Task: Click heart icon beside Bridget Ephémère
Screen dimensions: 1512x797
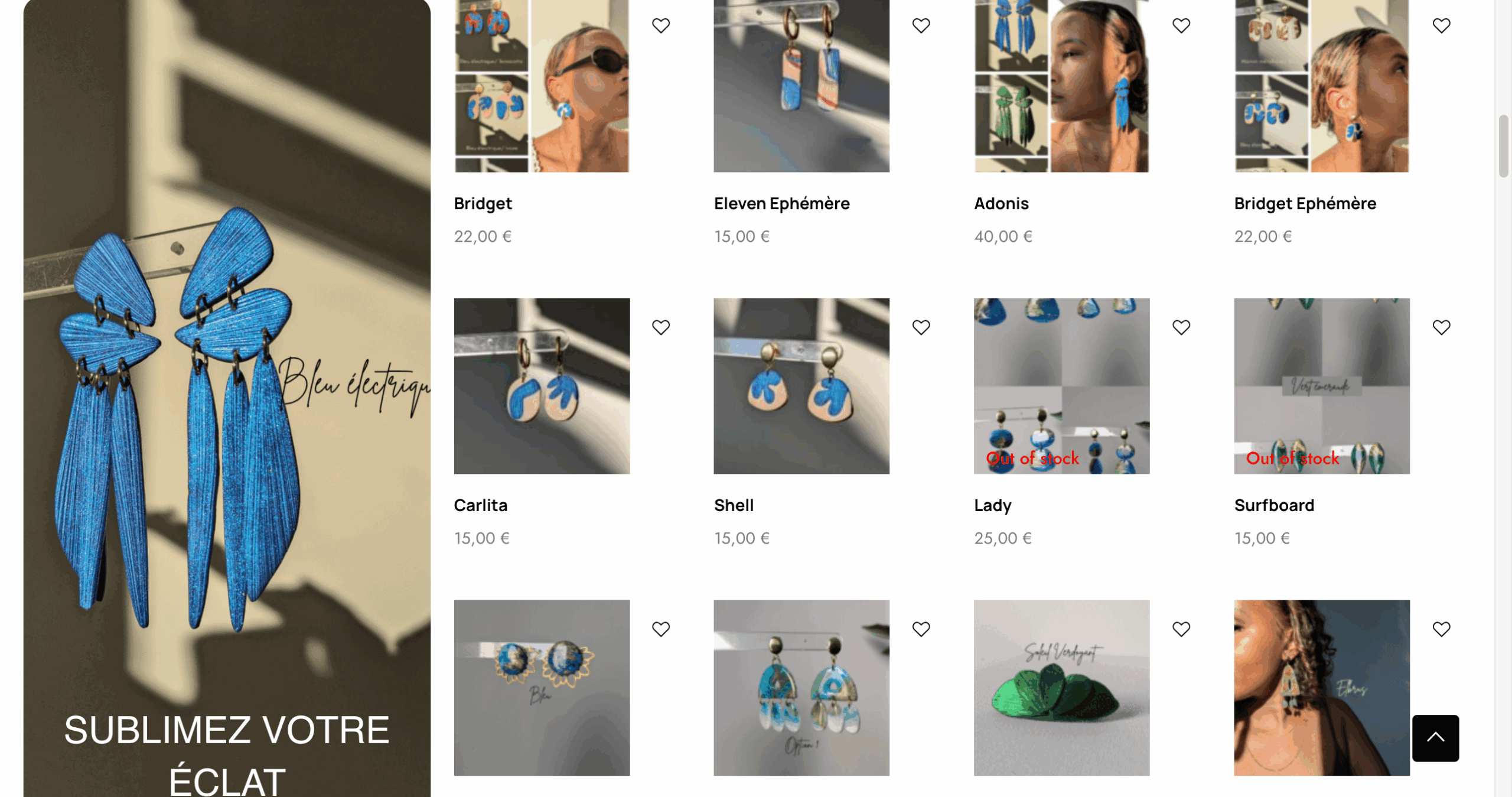Action: click(x=1441, y=25)
